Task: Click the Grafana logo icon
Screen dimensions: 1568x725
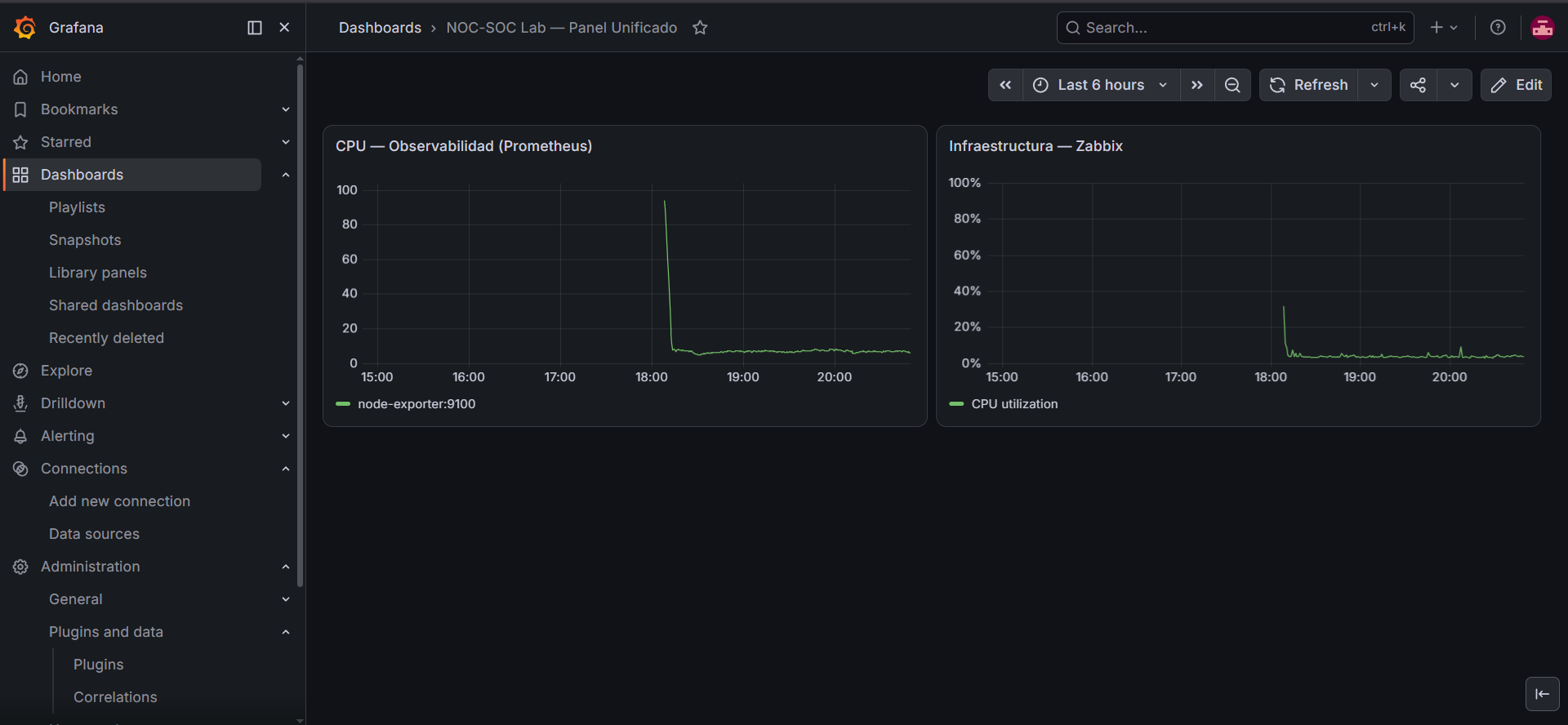Action: (24, 28)
